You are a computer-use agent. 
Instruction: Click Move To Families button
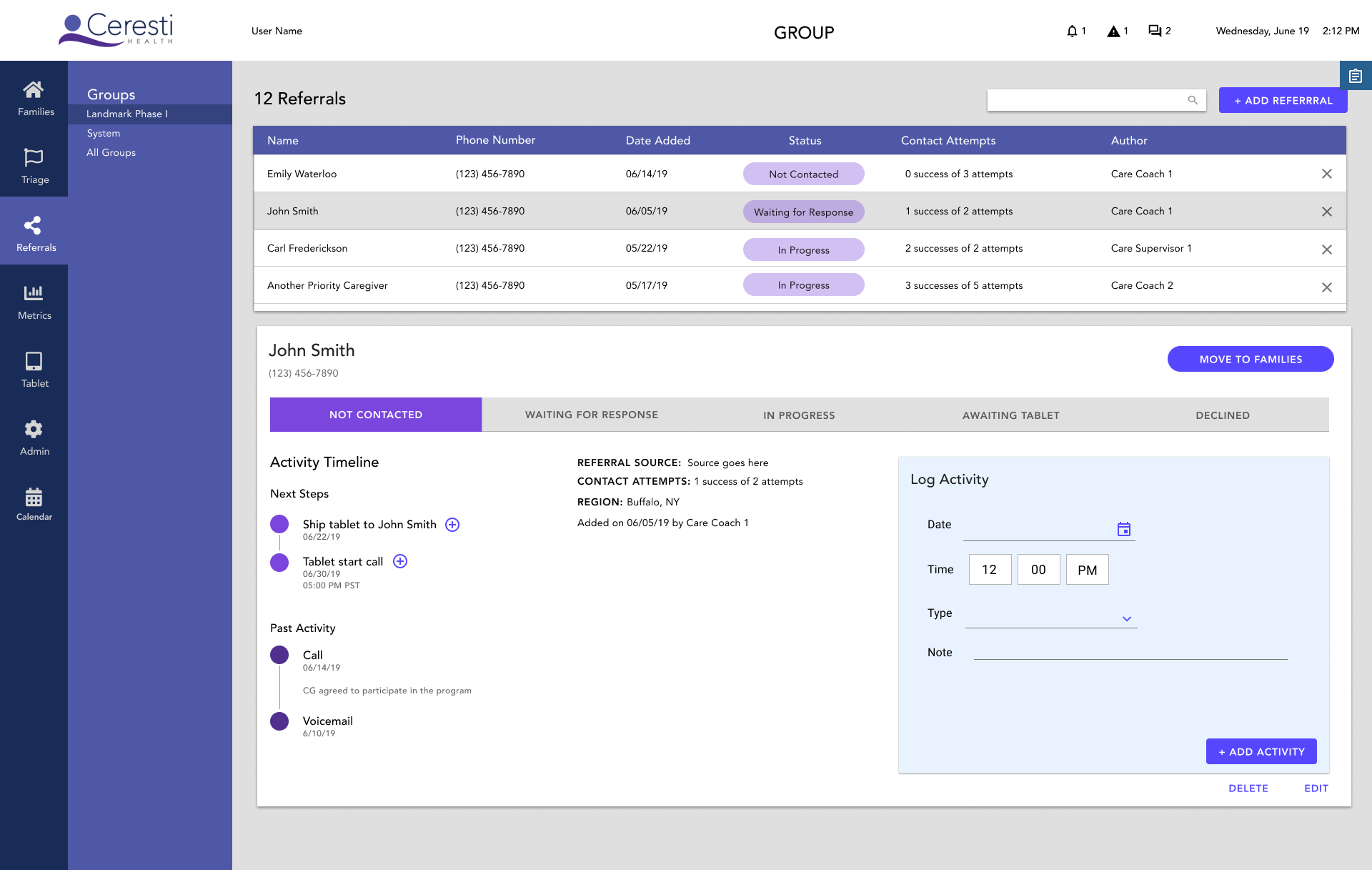coord(1250,359)
